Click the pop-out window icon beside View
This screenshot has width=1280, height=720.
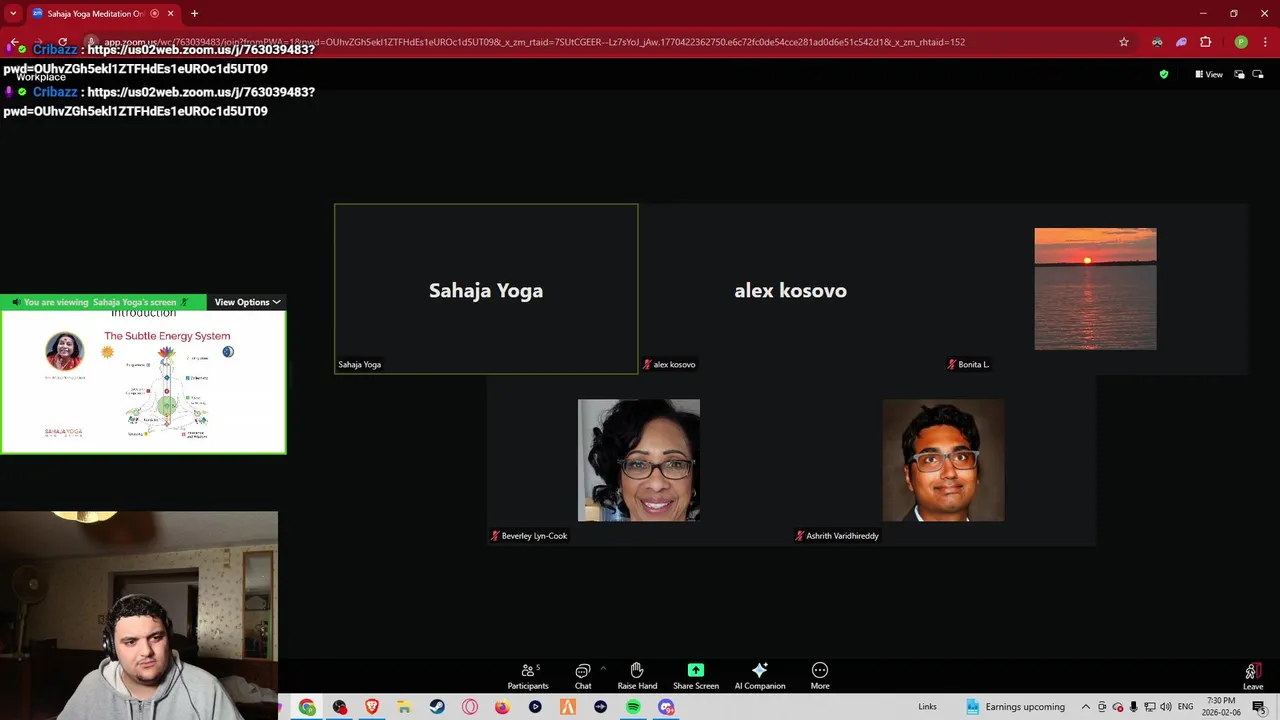[1239, 74]
